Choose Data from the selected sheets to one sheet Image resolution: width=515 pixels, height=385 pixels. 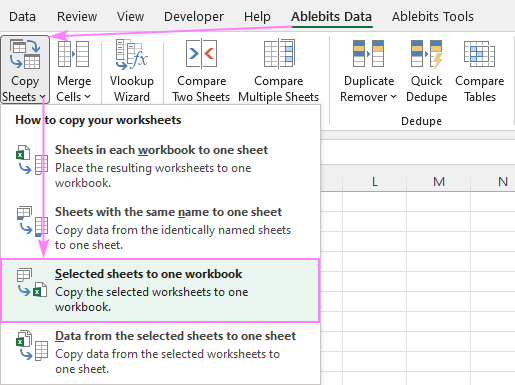[160, 352]
